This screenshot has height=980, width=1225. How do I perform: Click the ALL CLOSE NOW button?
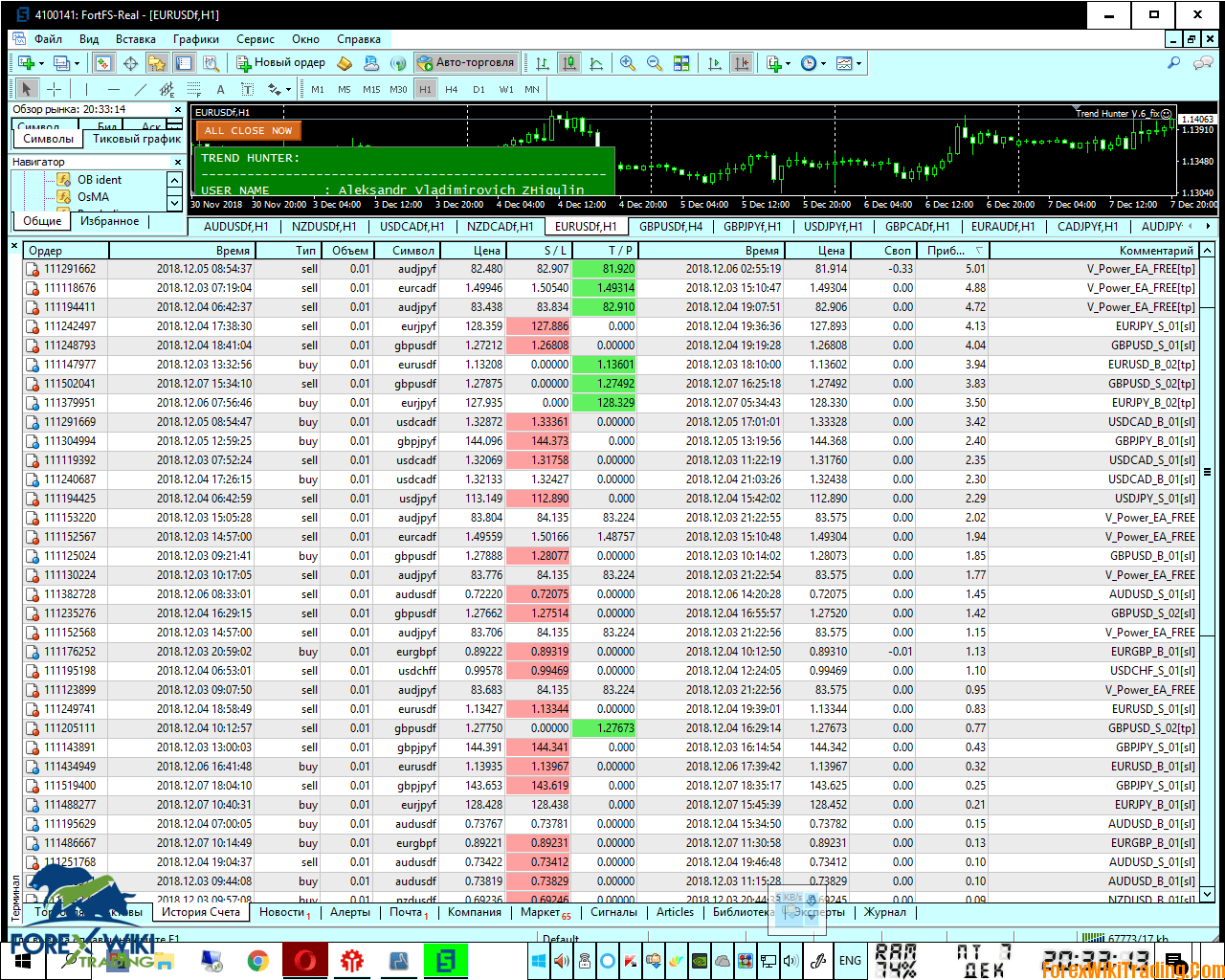coord(248,130)
